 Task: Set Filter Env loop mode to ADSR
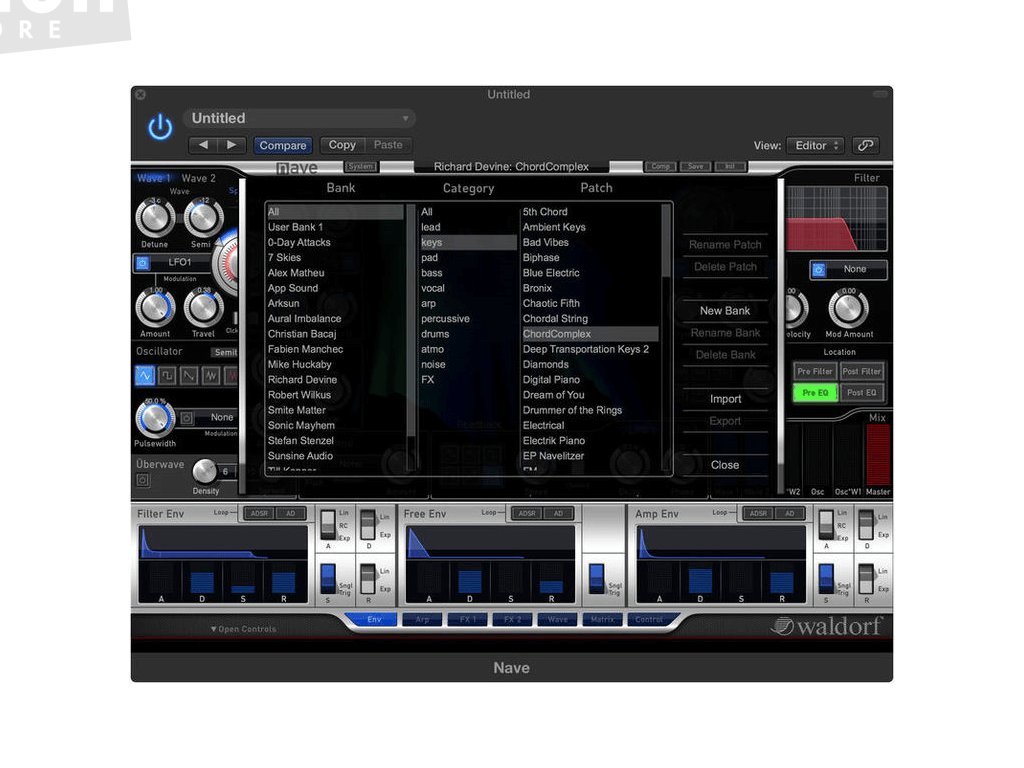259,513
